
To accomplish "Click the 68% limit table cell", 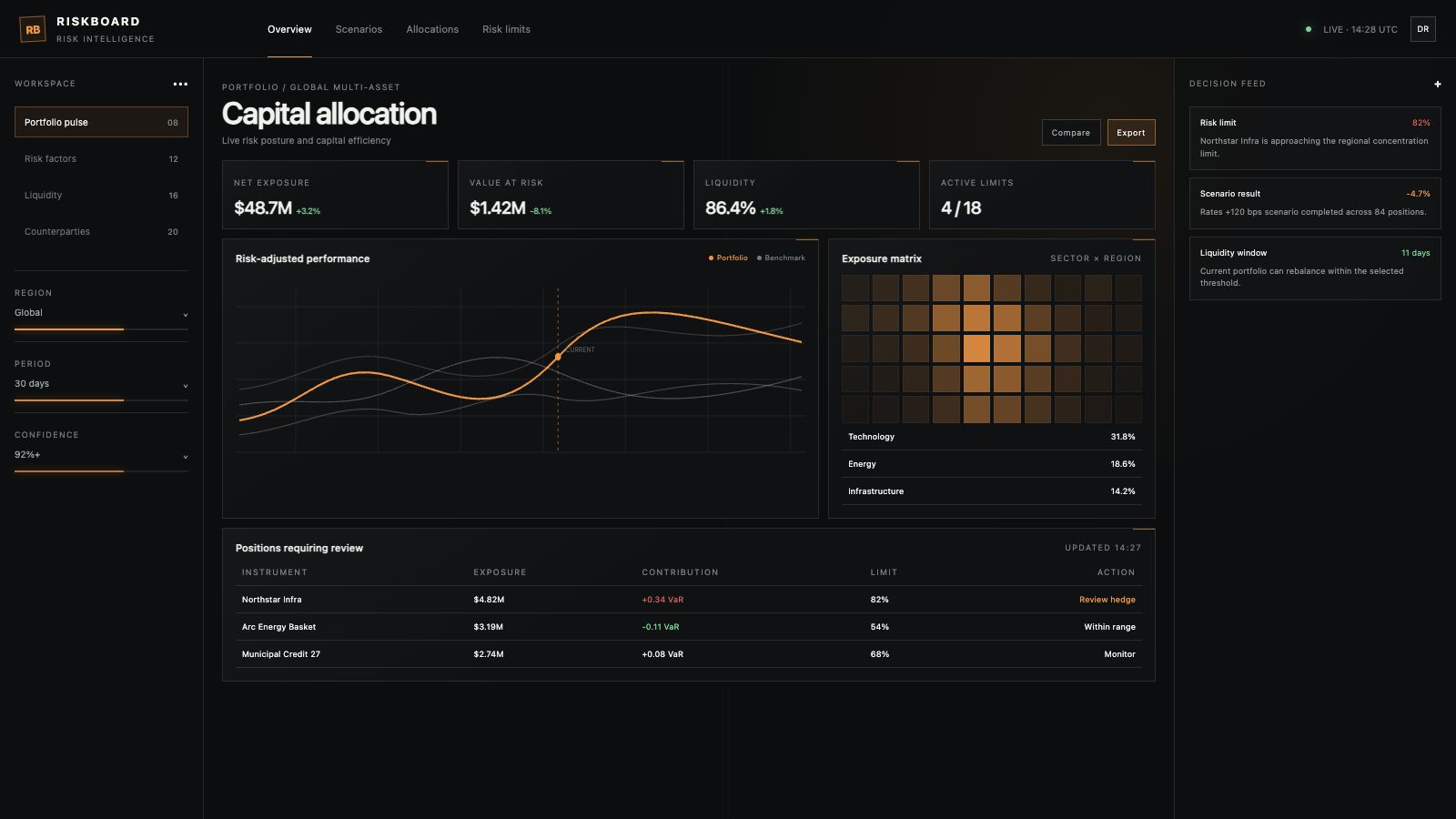I will (x=879, y=654).
